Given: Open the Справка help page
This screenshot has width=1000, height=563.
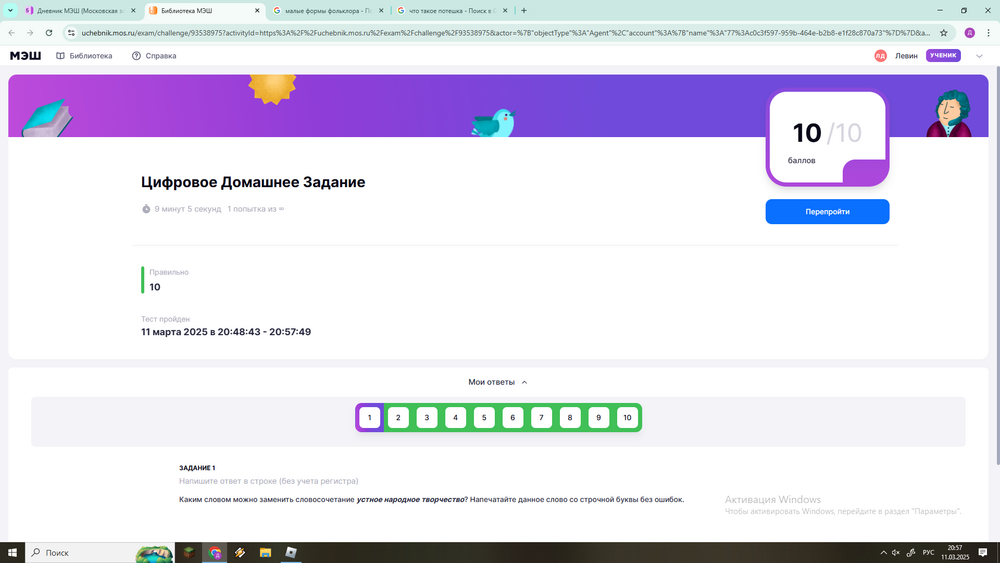Looking at the screenshot, I should click(154, 56).
